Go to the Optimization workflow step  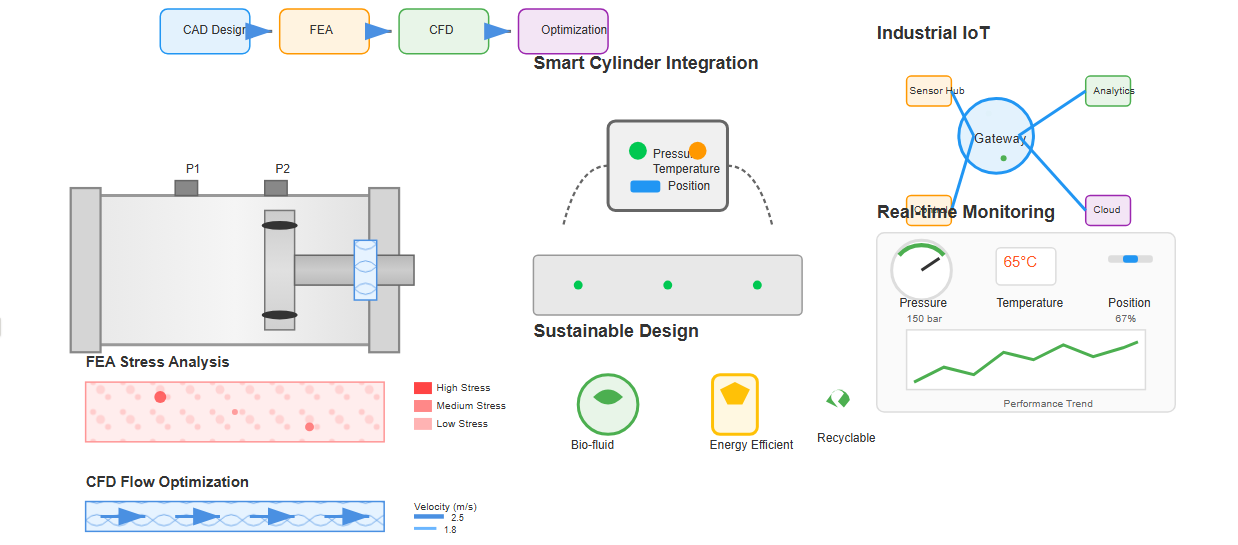563,31
